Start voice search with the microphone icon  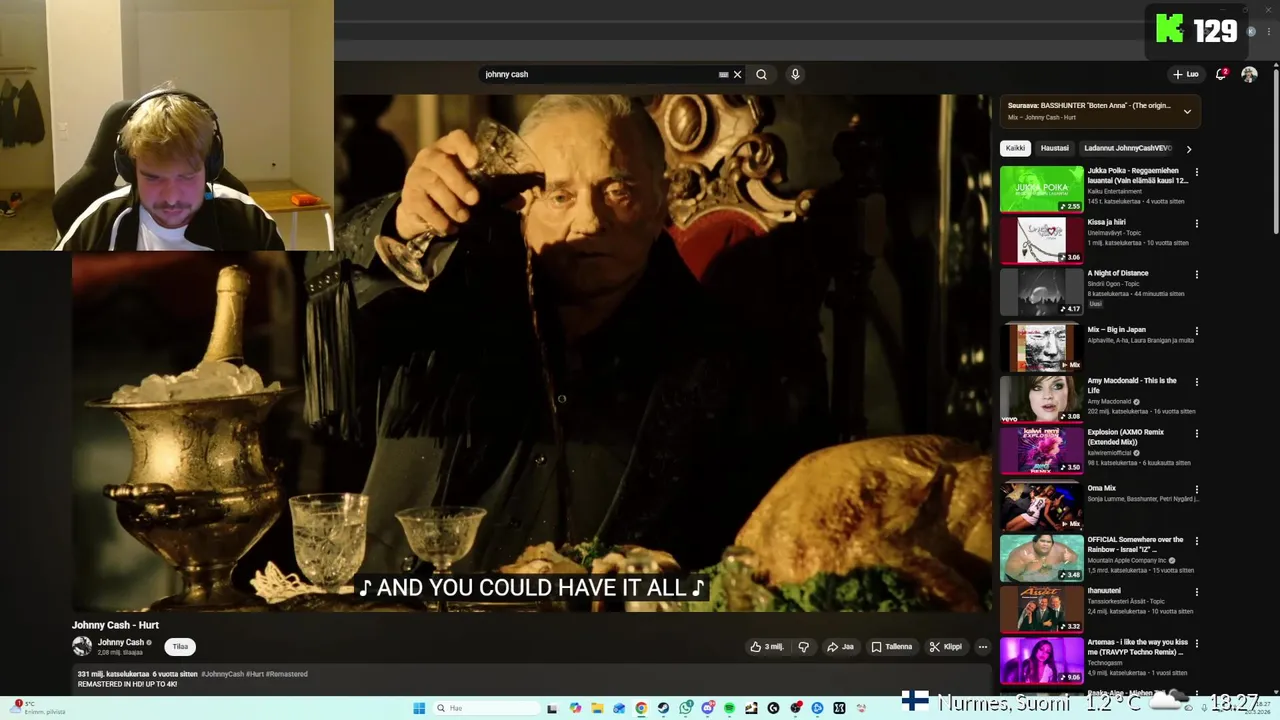(x=795, y=74)
